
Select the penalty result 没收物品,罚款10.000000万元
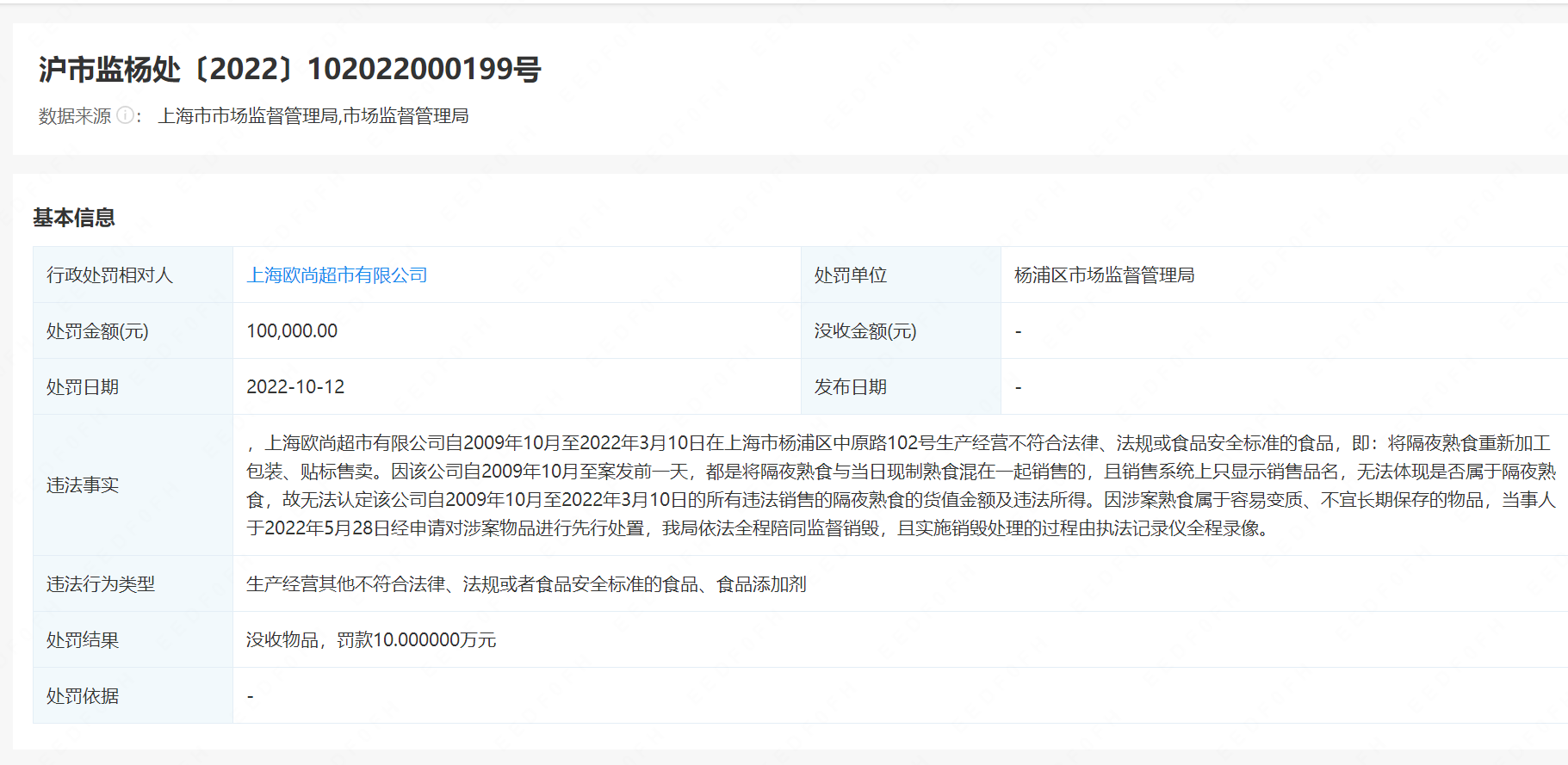coord(371,640)
